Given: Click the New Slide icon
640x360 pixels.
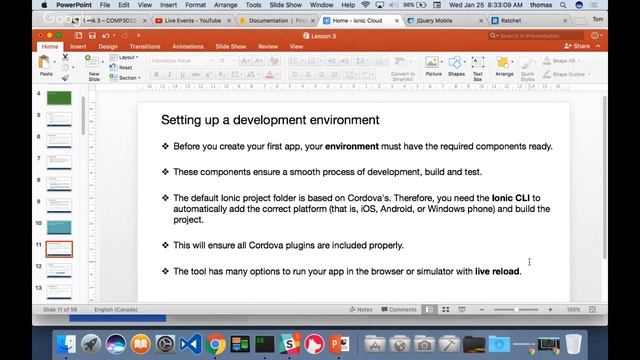Looking at the screenshot, I should click(x=92, y=61).
